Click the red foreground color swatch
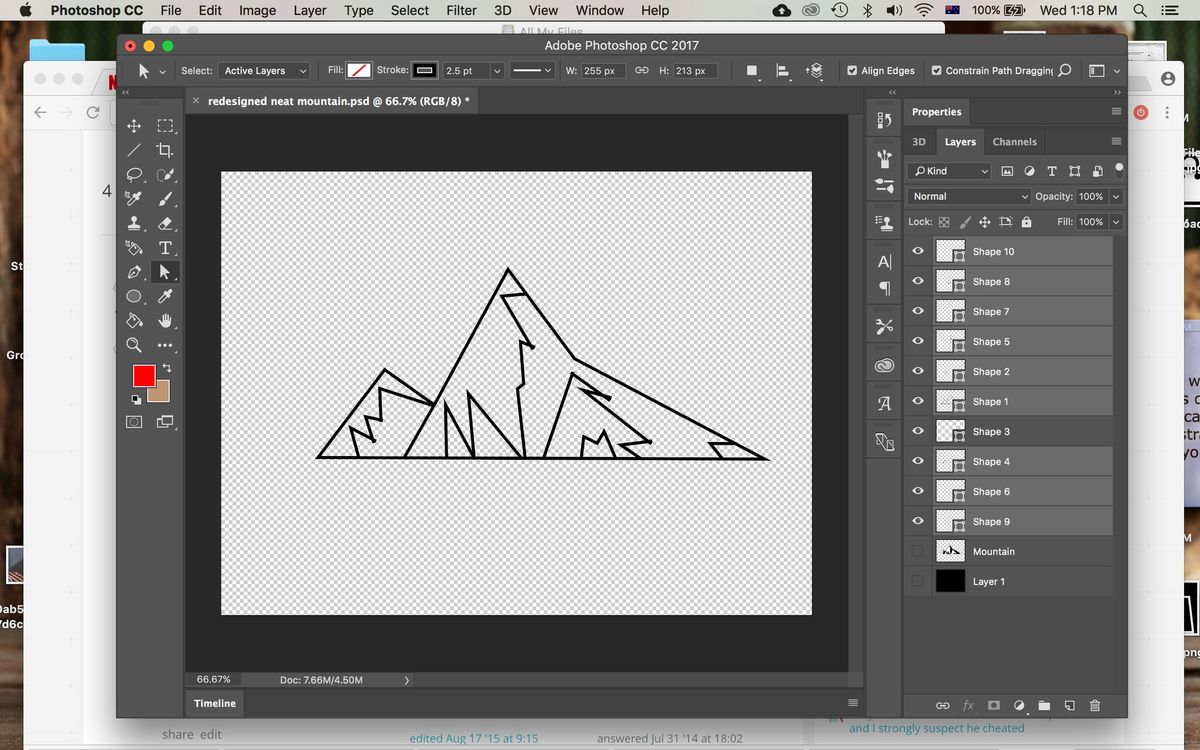The width and height of the screenshot is (1200, 750). point(144,376)
